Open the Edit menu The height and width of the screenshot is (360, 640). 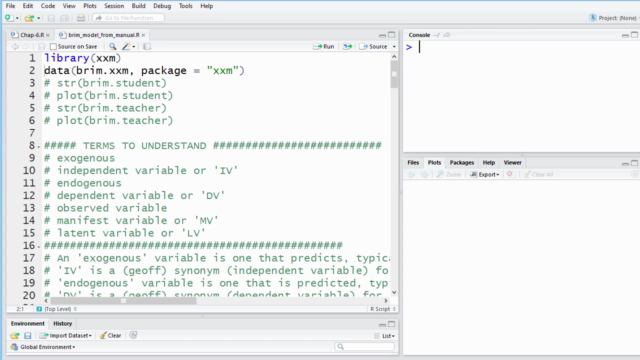point(28,6)
